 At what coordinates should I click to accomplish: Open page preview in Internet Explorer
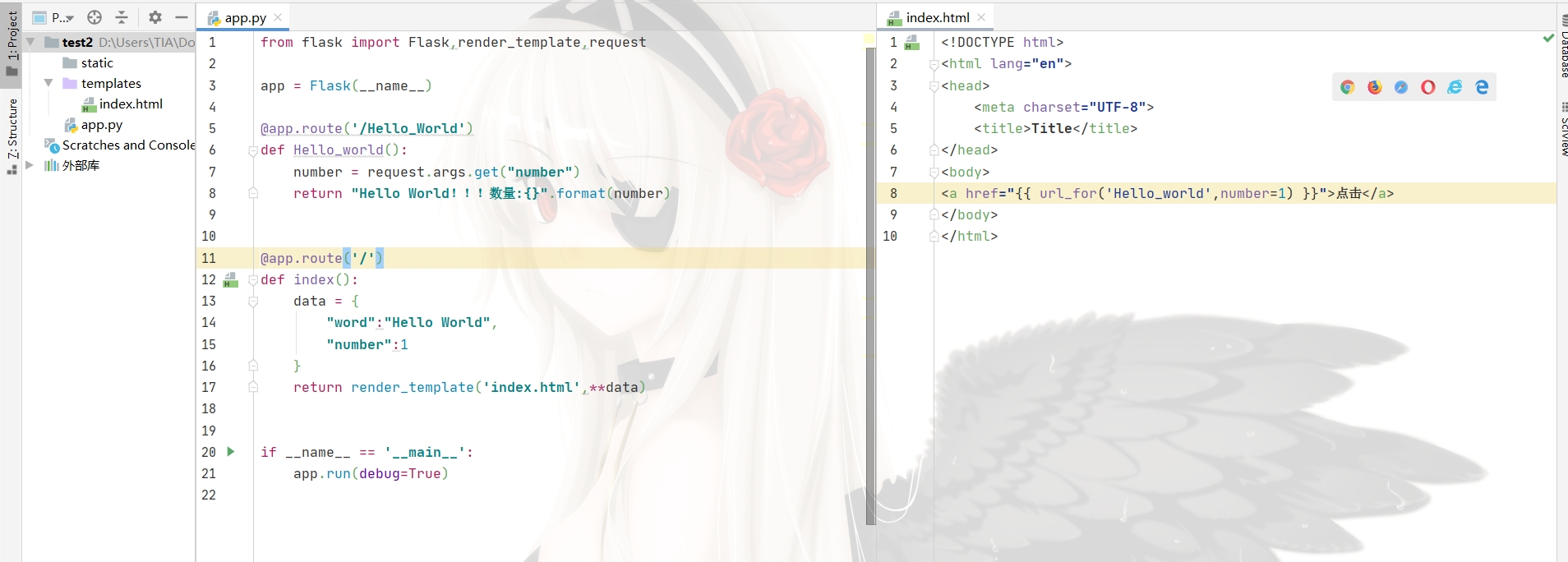coord(1455,87)
